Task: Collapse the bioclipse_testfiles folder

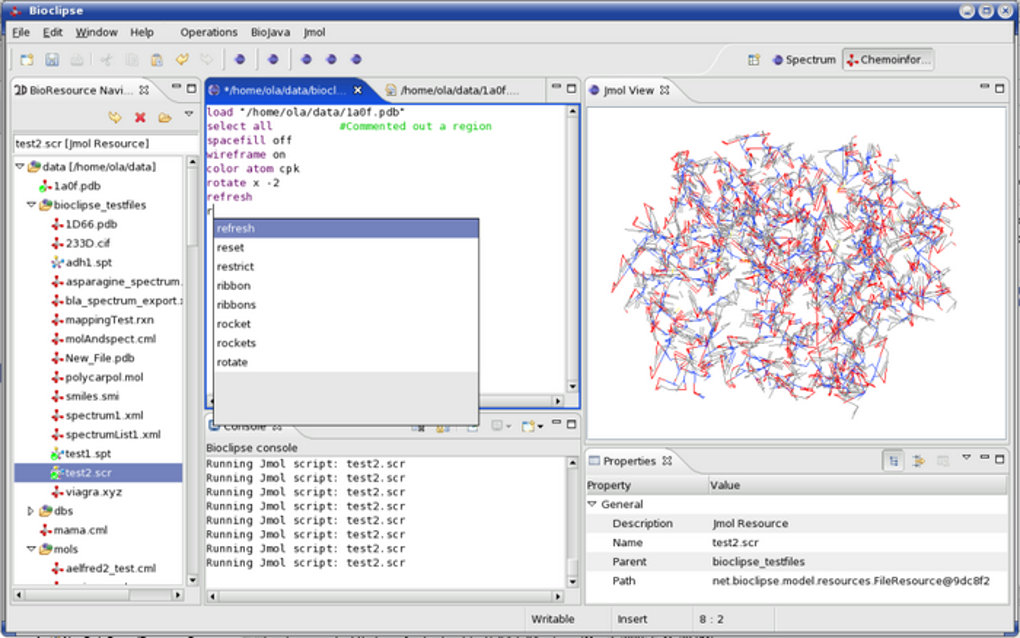Action: click(32, 205)
